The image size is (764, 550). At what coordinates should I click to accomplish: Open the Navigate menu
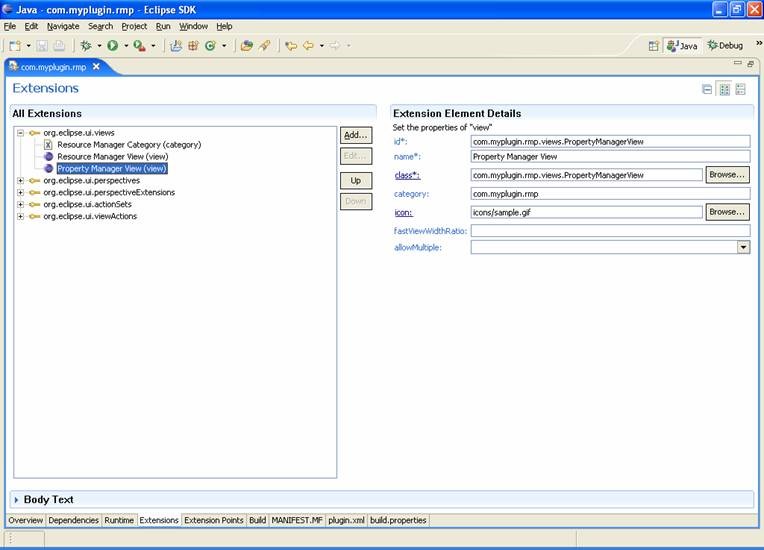[x=63, y=26]
